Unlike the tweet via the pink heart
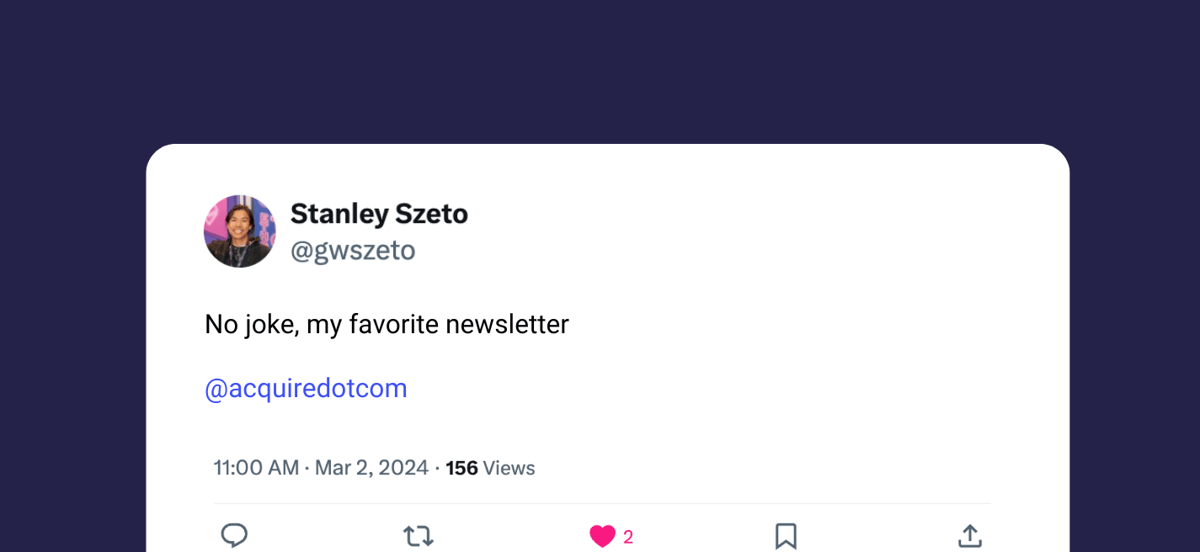The height and width of the screenshot is (552, 1200). click(602, 537)
